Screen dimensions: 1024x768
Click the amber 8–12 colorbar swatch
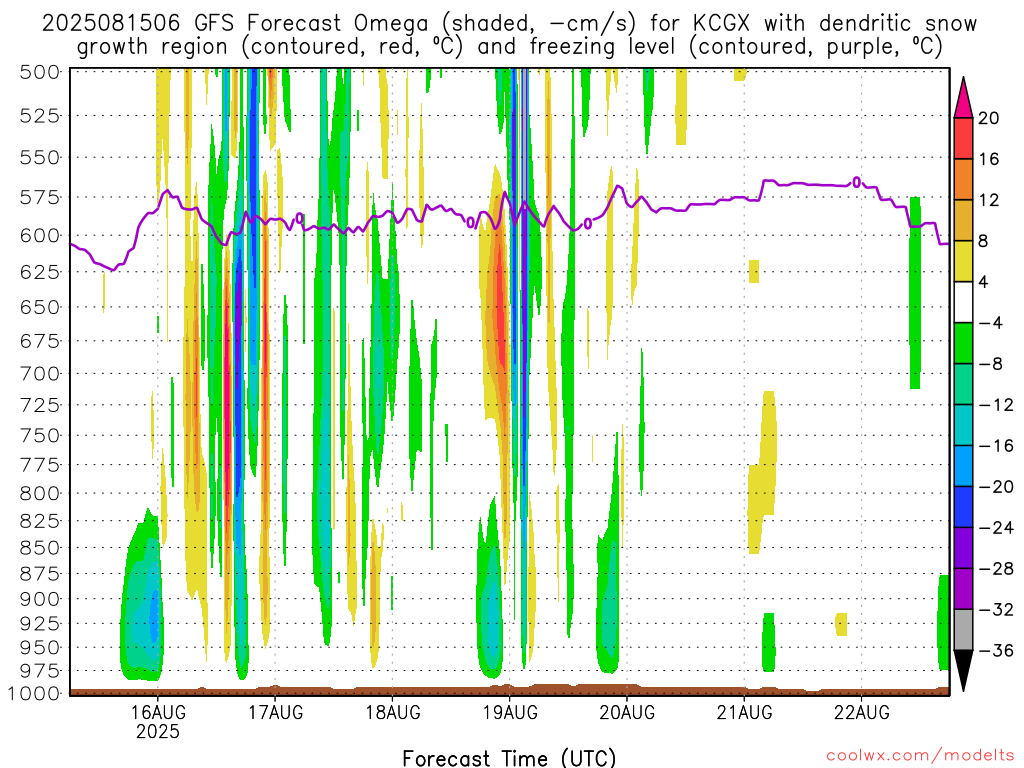click(963, 220)
